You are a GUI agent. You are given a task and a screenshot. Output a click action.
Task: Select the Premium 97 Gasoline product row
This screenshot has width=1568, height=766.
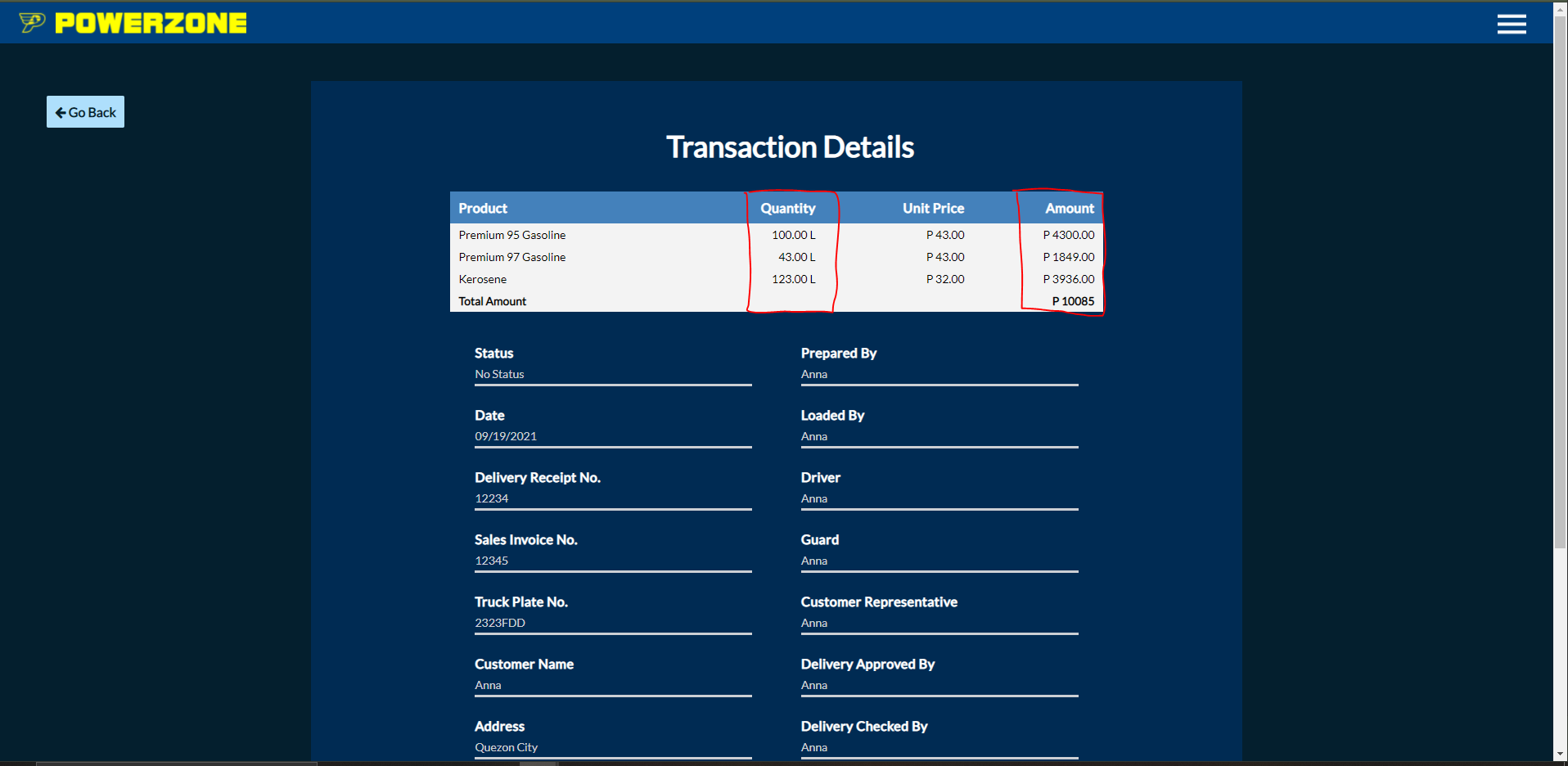tap(777, 257)
